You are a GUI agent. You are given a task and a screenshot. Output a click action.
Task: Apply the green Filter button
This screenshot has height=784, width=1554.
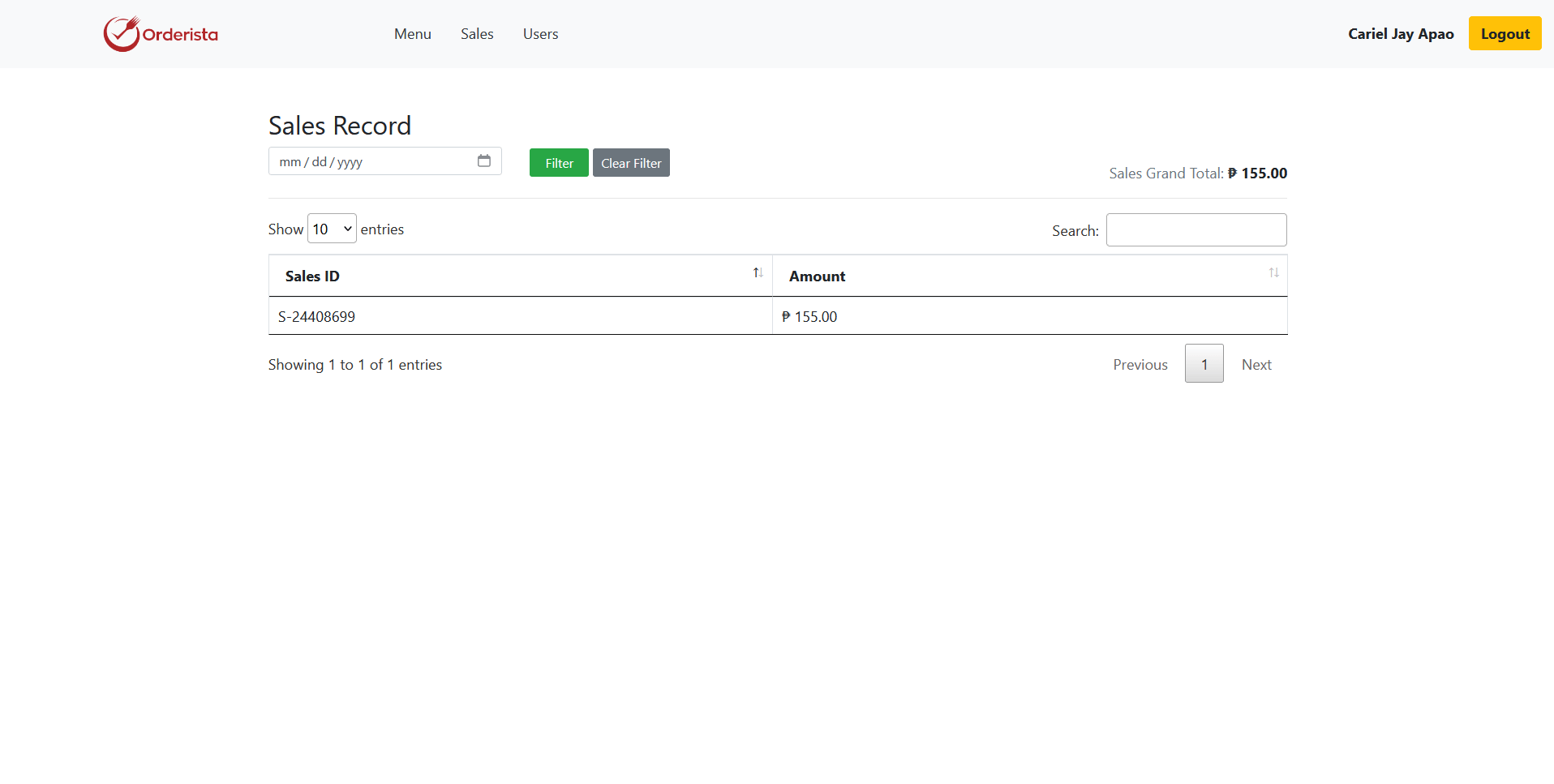(559, 163)
